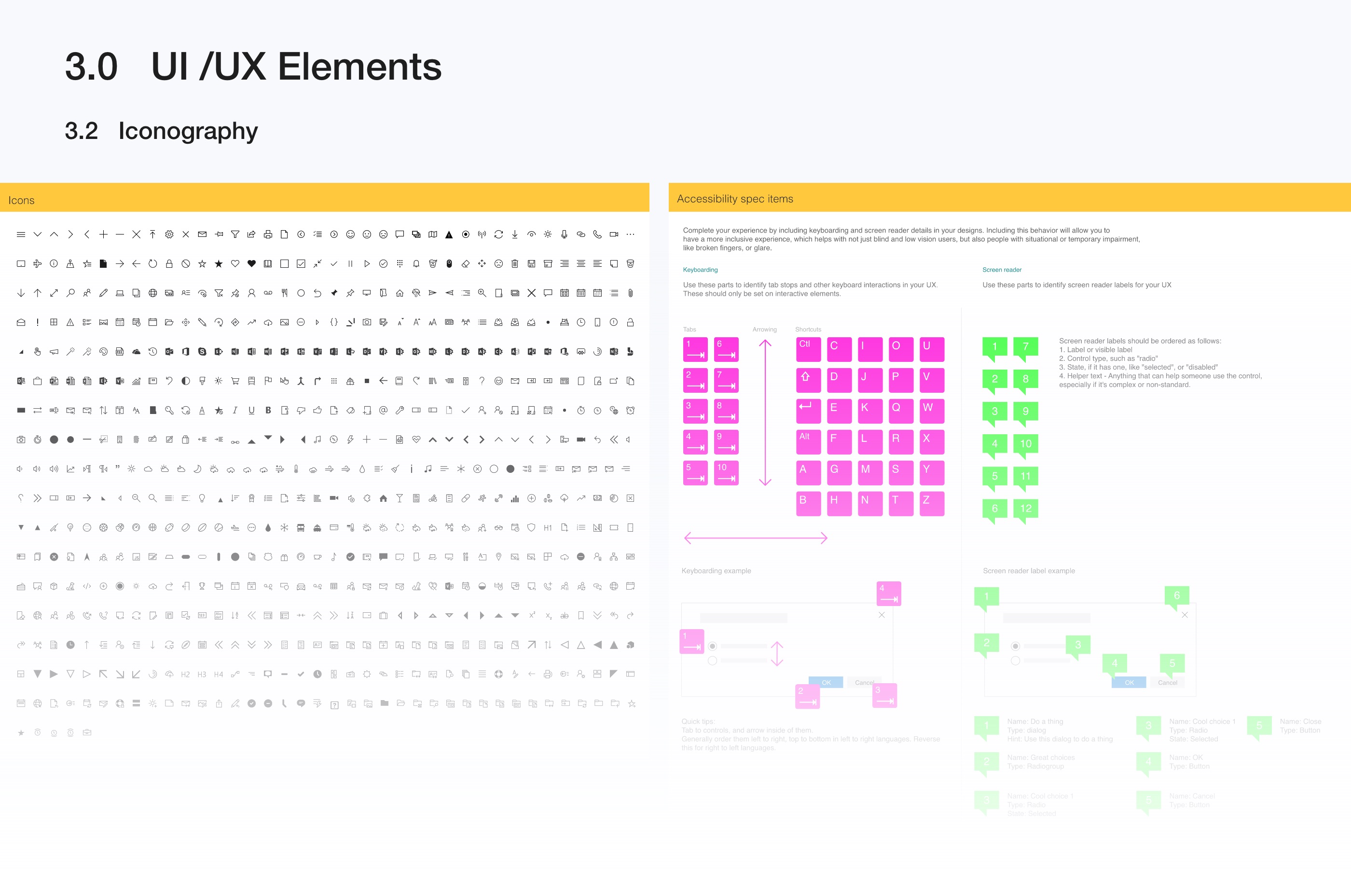Screen dimensions: 1351x896
Task: Click the ellipsis more icon ending the top icon row
Action: [x=630, y=234]
